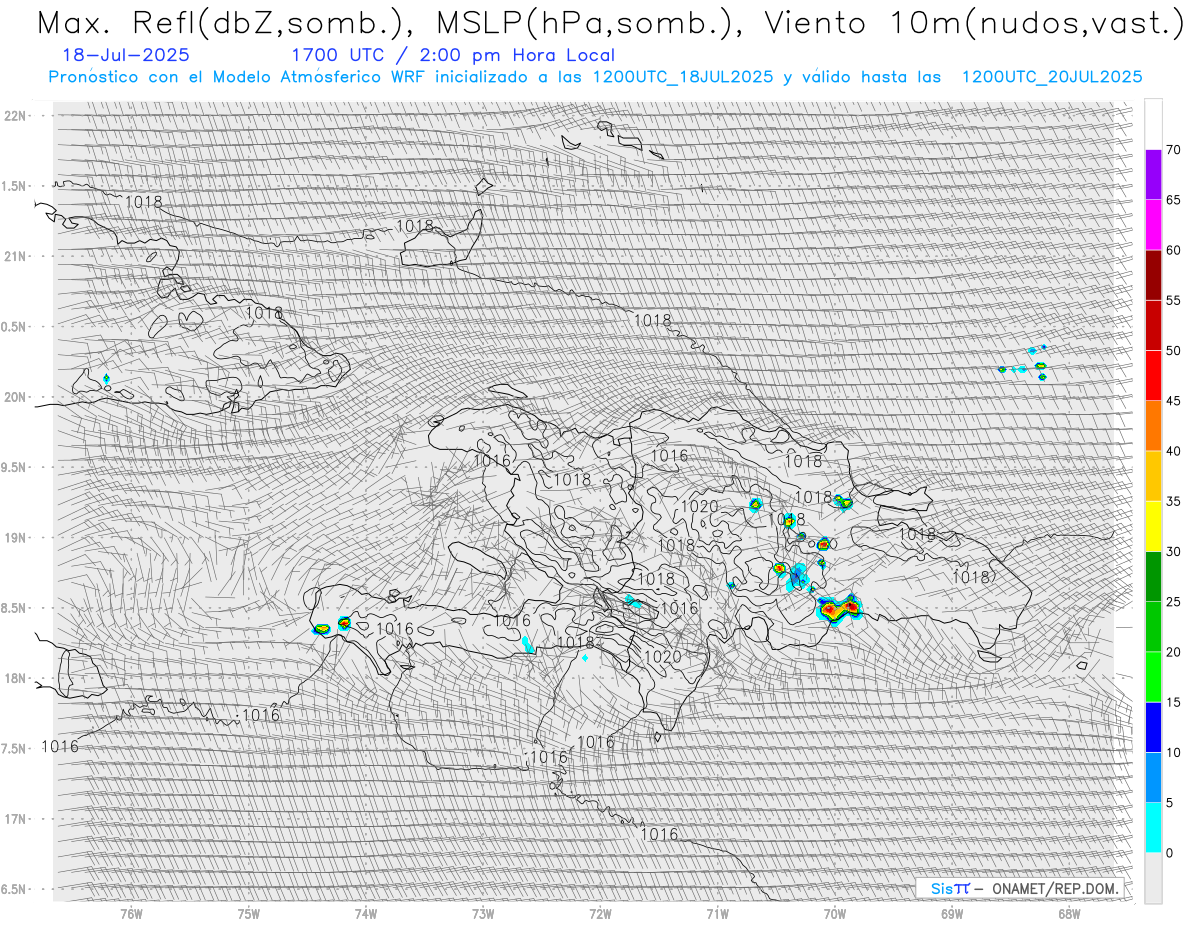
Task: Click the valid-until time '1200UTC_20JUL2025'
Action: coord(1051,77)
